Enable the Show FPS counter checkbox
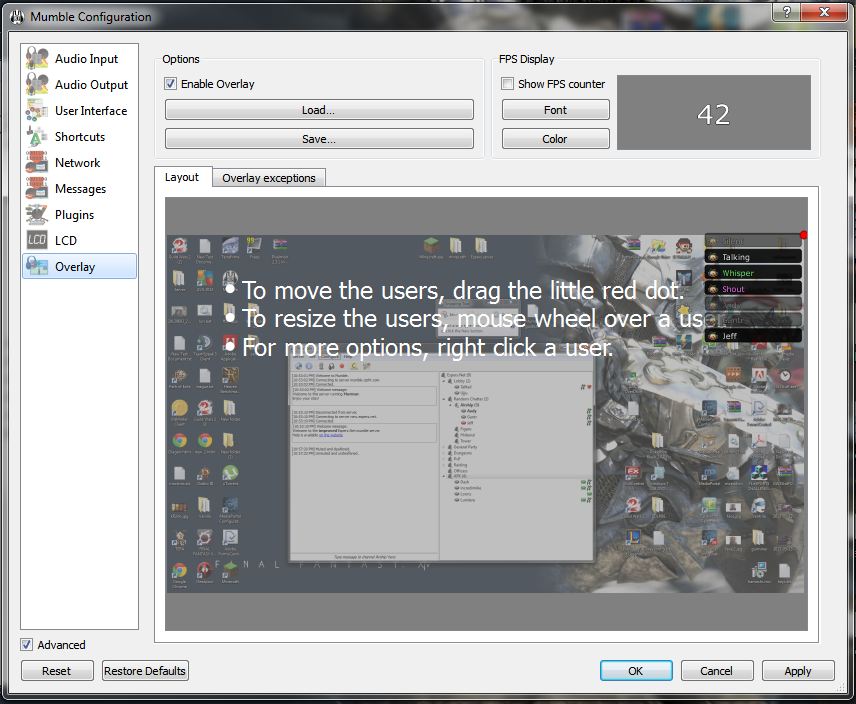 pos(508,84)
